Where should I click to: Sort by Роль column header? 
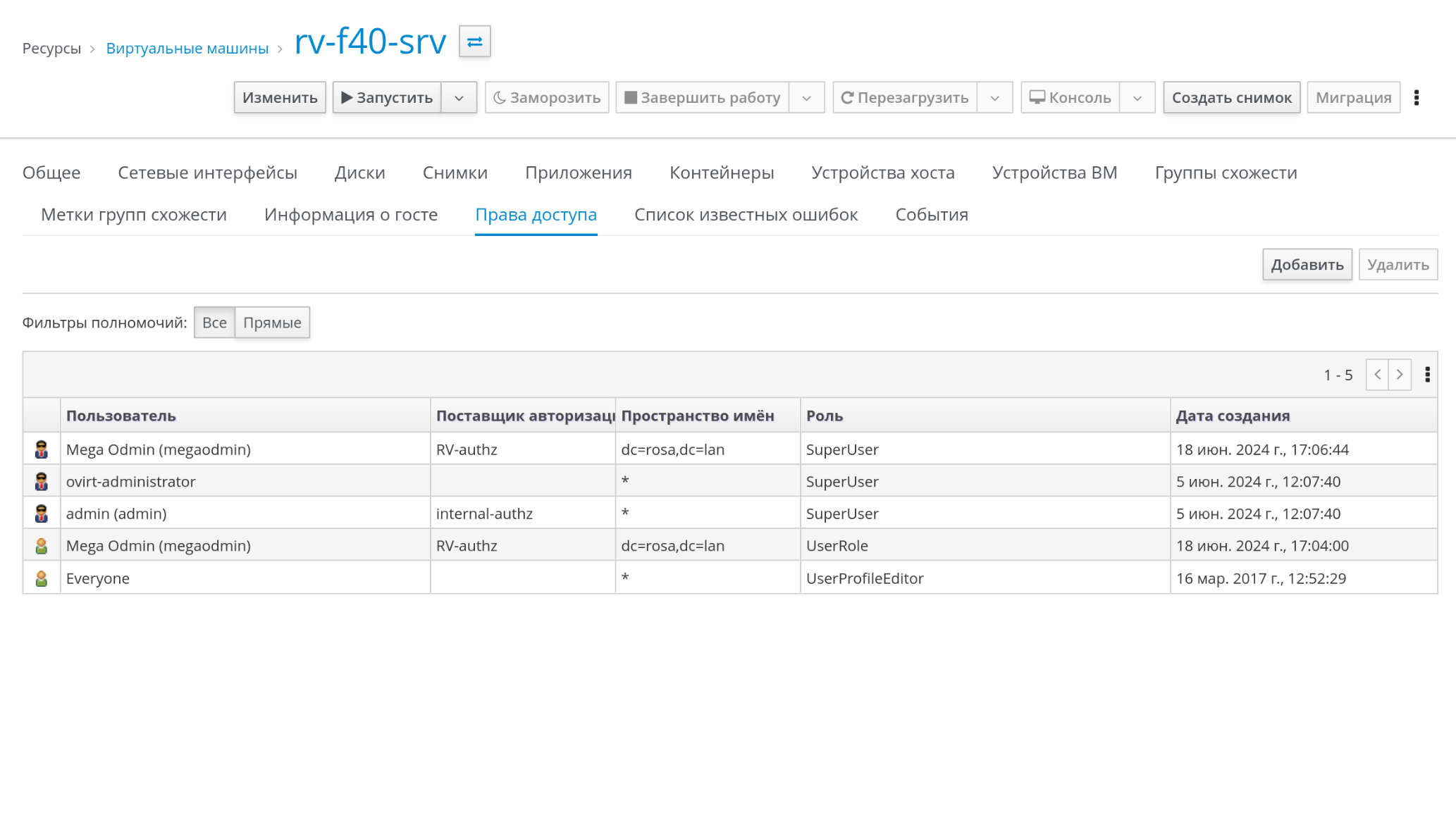click(825, 416)
